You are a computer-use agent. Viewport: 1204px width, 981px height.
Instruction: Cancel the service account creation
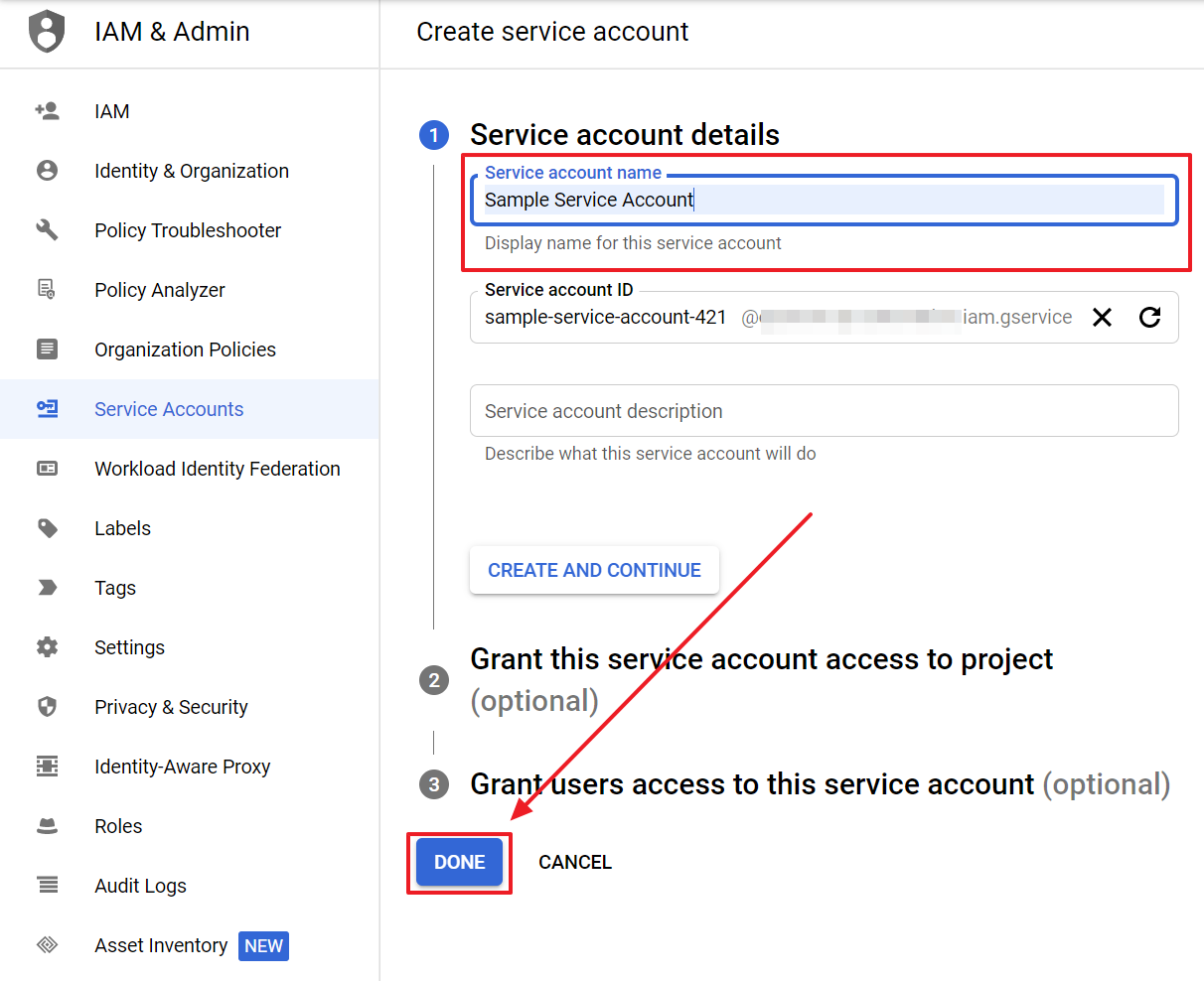pos(574,862)
